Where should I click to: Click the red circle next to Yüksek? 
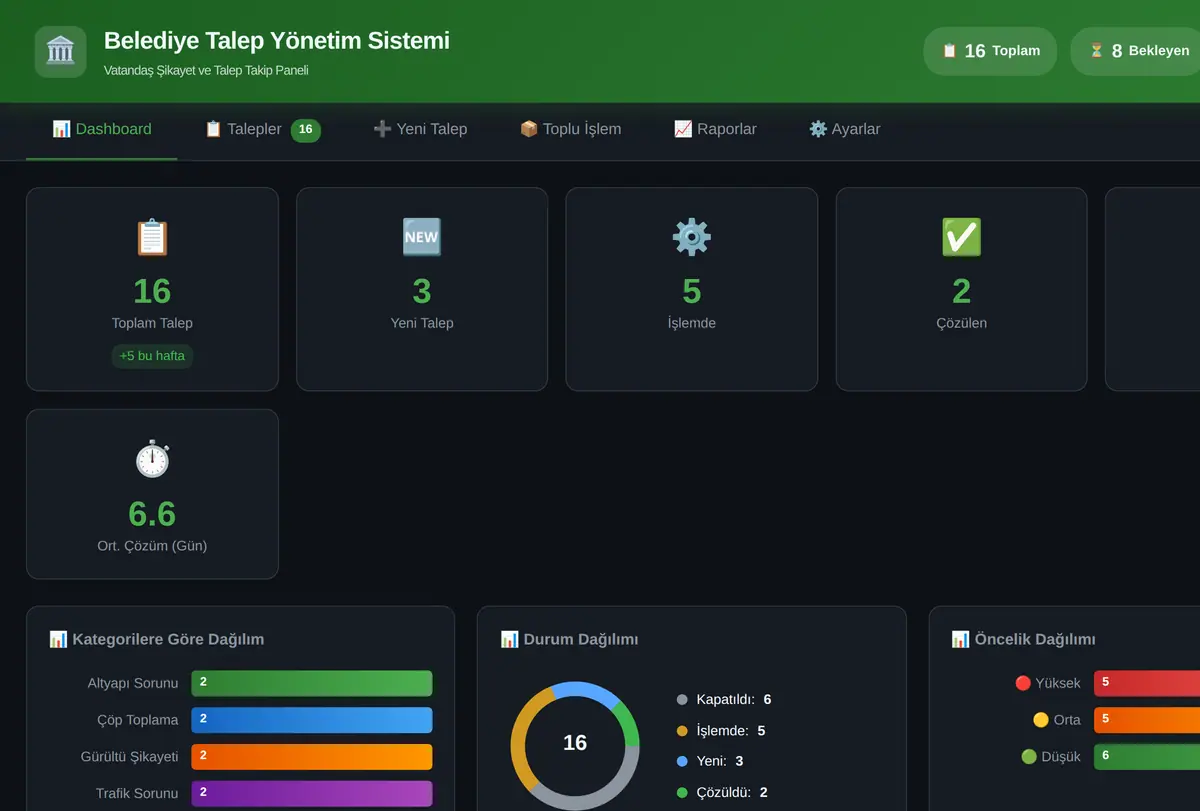coord(1023,683)
